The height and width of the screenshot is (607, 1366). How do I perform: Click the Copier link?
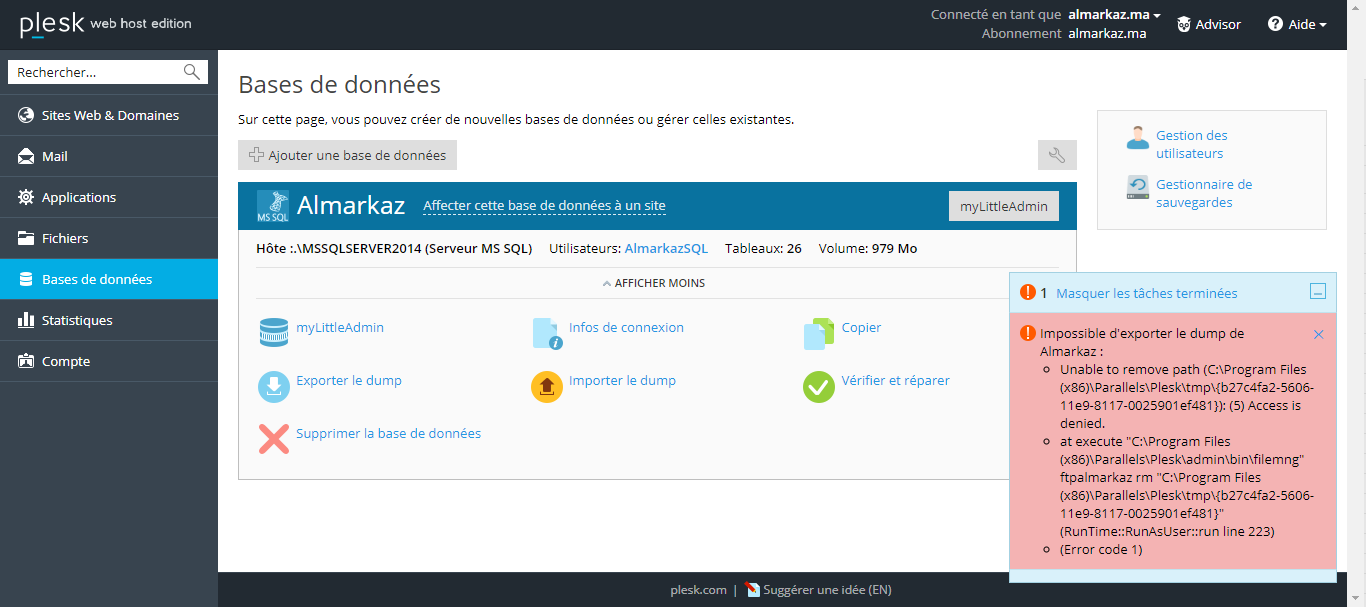pos(861,327)
